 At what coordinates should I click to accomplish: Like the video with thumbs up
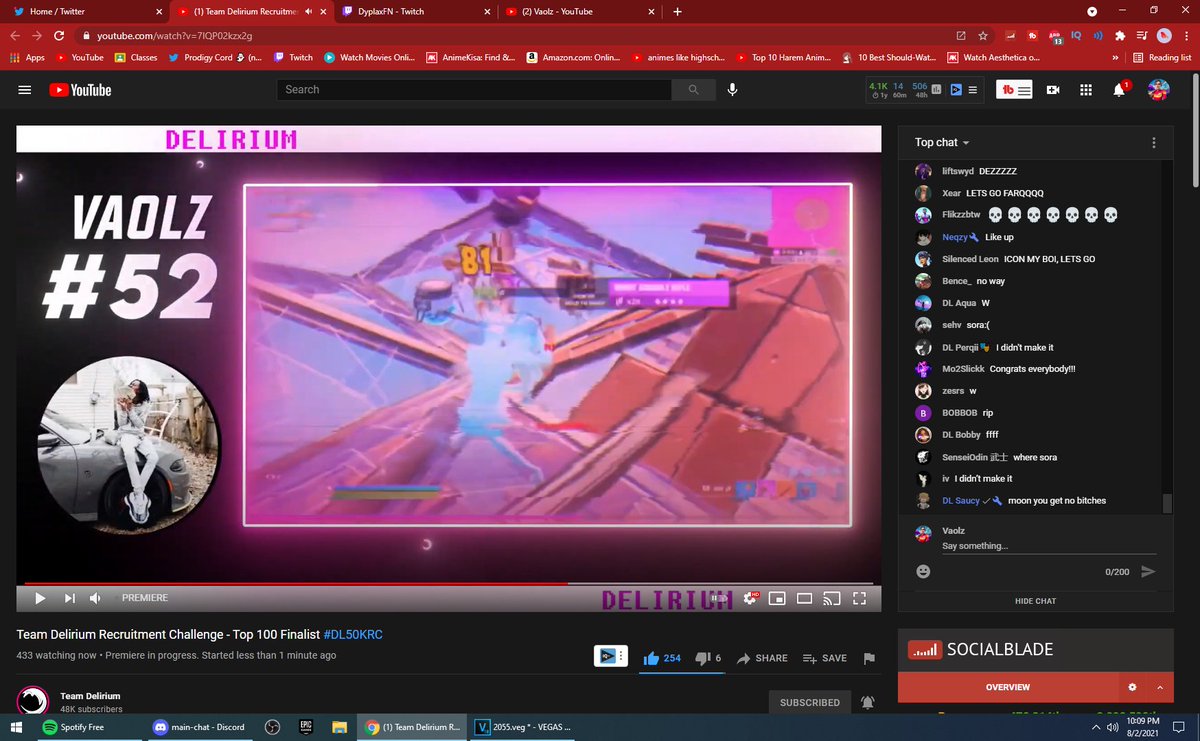[x=662, y=658]
